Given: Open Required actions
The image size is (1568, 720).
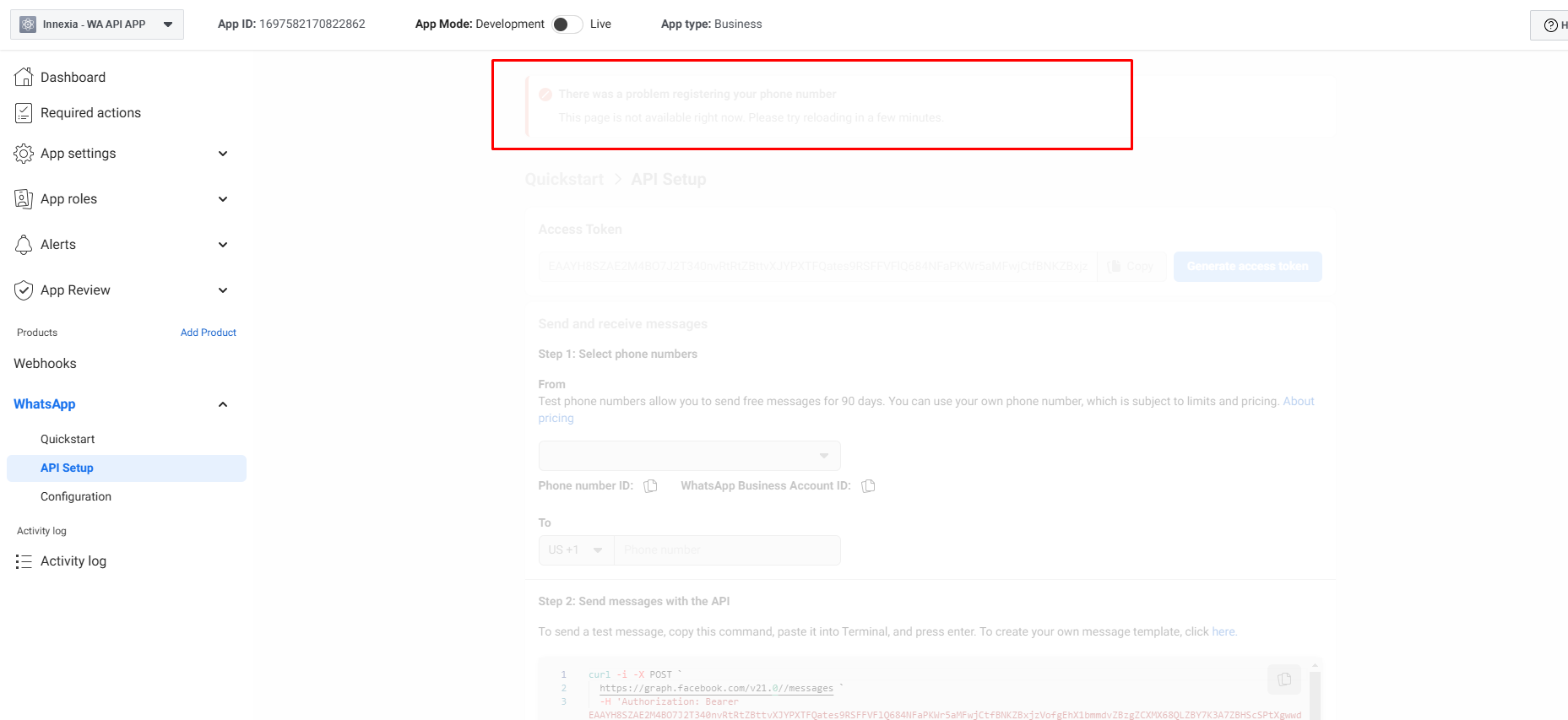Looking at the screenshot, I should pyautogui.click(x=90, y=113).
